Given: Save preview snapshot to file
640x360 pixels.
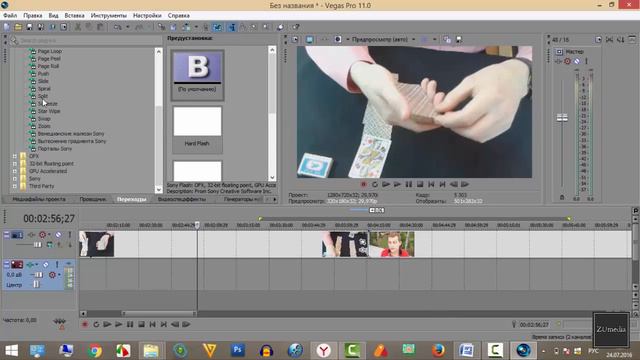Looking at the screenshot, I should point(459,40).
